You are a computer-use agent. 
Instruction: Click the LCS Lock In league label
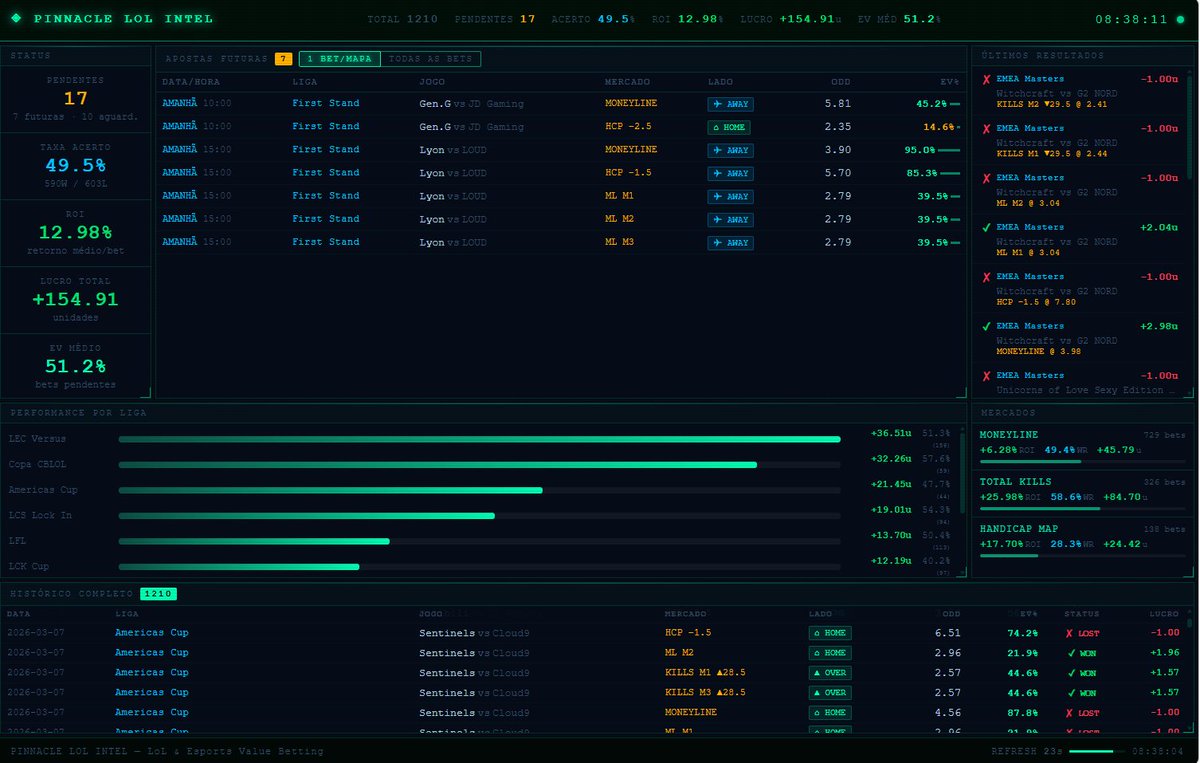40,515
